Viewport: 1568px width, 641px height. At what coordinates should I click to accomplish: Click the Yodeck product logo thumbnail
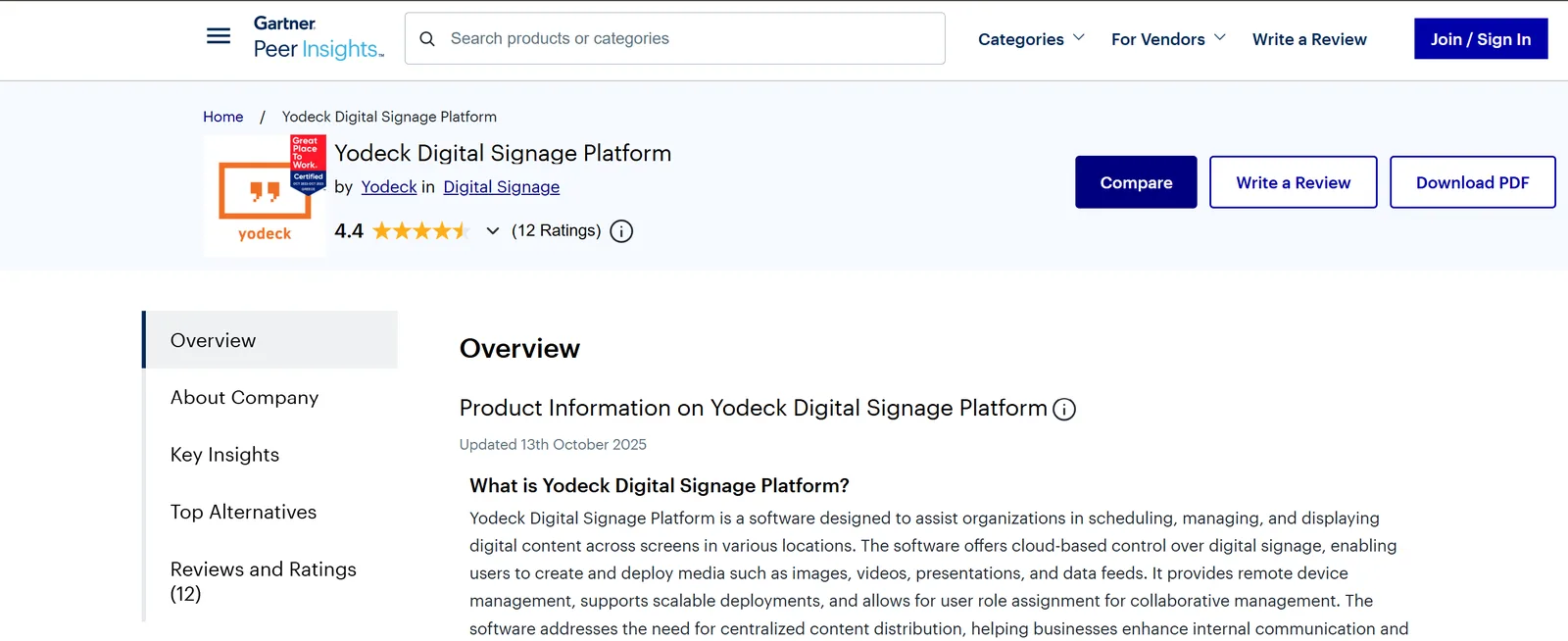265,196
